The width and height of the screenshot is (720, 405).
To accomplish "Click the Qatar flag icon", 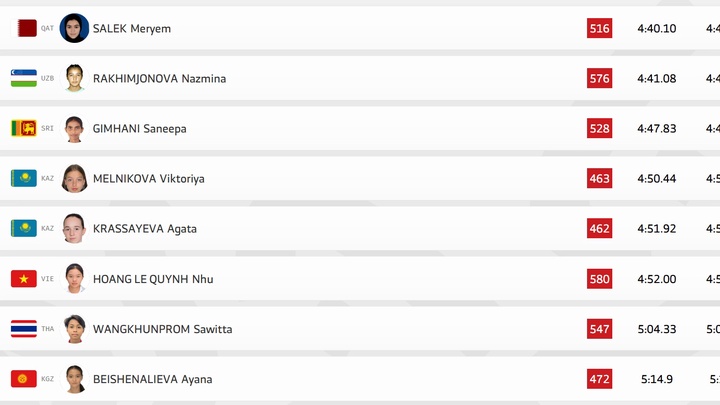I will [24, 29].
